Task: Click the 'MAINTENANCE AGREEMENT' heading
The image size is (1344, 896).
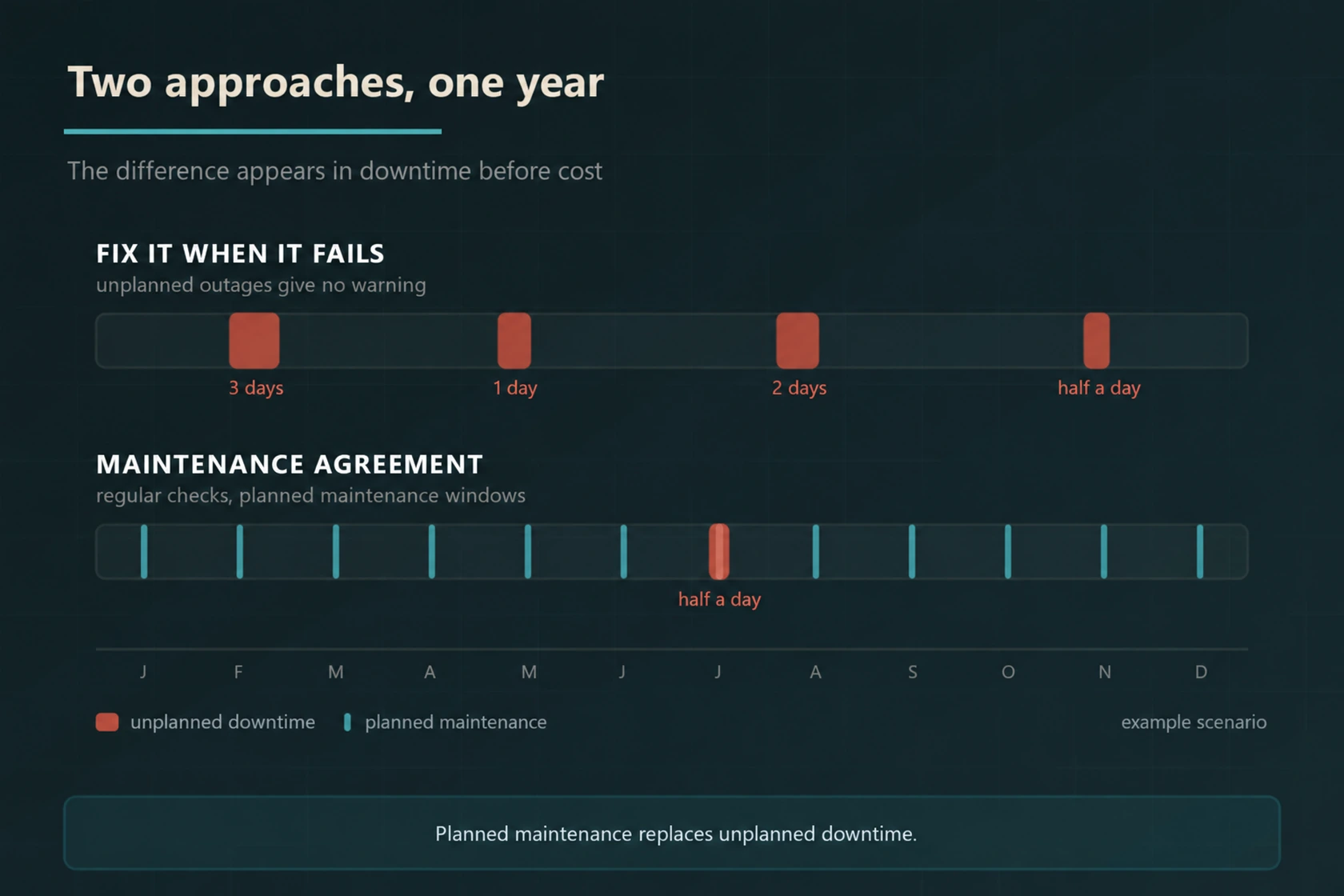Action: (x=290, y=464)
